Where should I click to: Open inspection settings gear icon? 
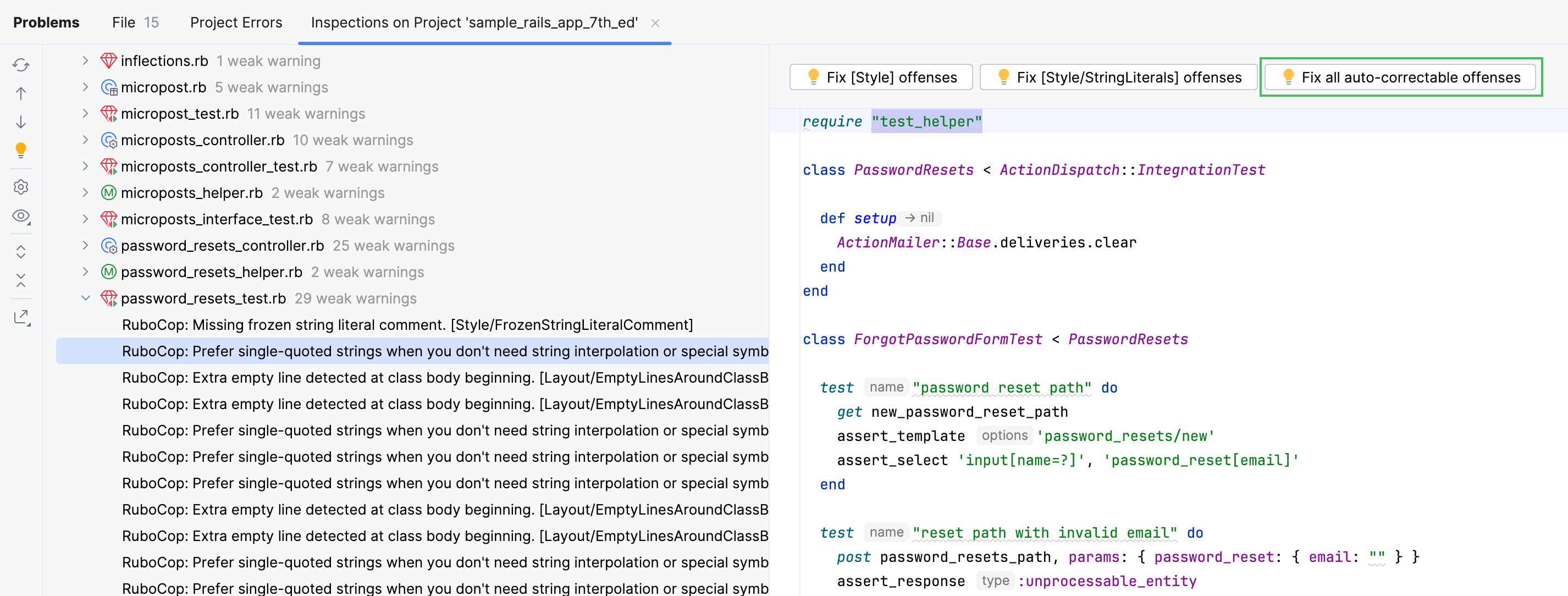[21, 187]
